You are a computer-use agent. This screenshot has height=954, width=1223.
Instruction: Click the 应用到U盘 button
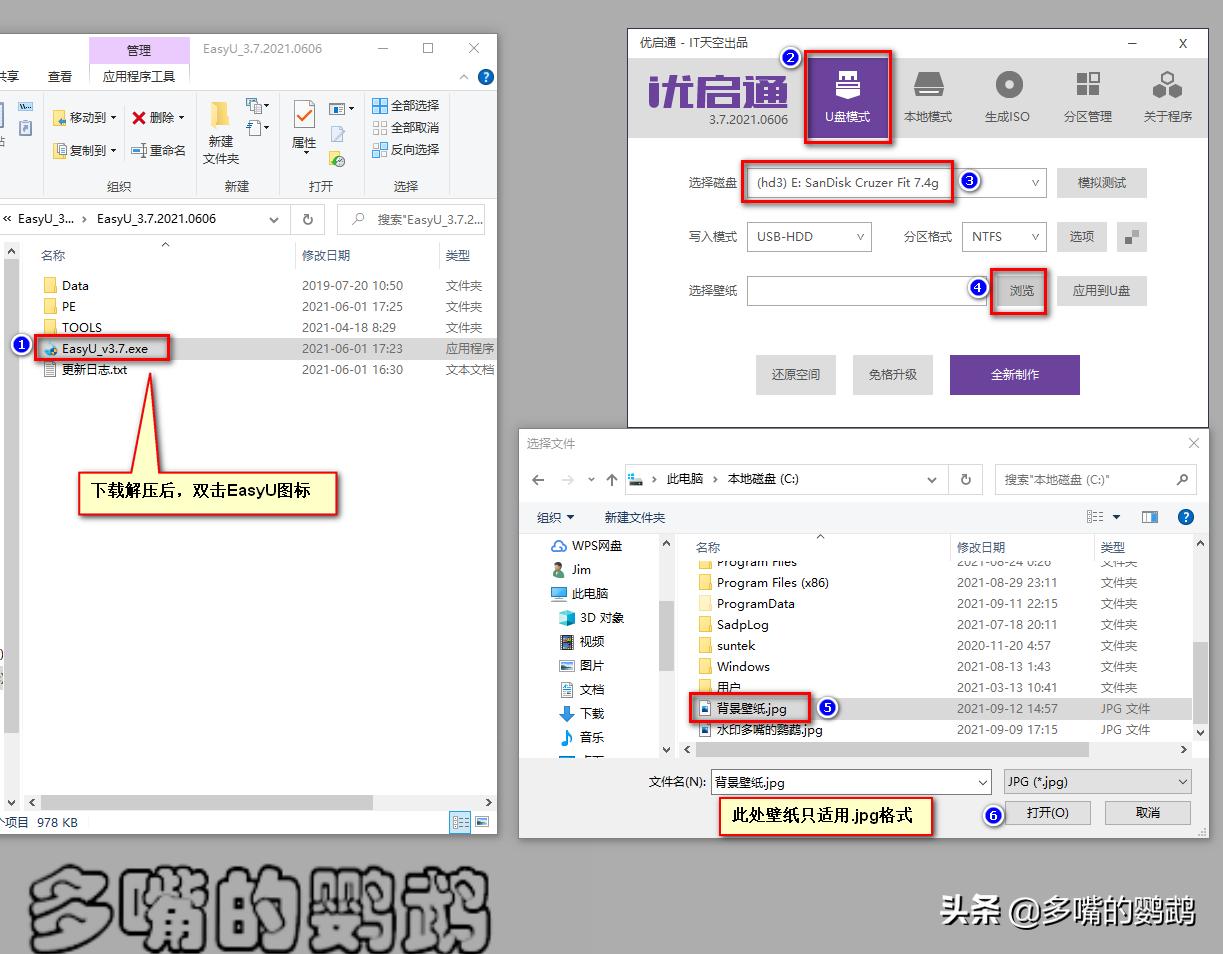point(1102,291)
